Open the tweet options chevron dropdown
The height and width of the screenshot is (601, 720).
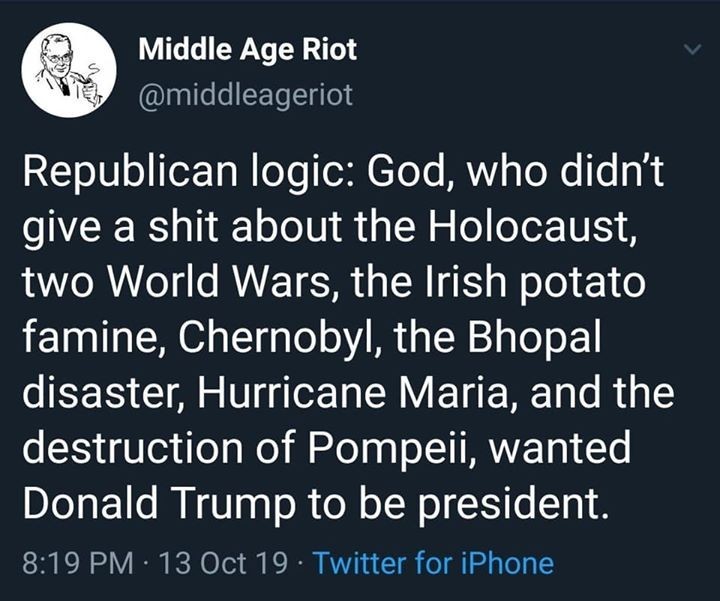[x=690, y=49]
